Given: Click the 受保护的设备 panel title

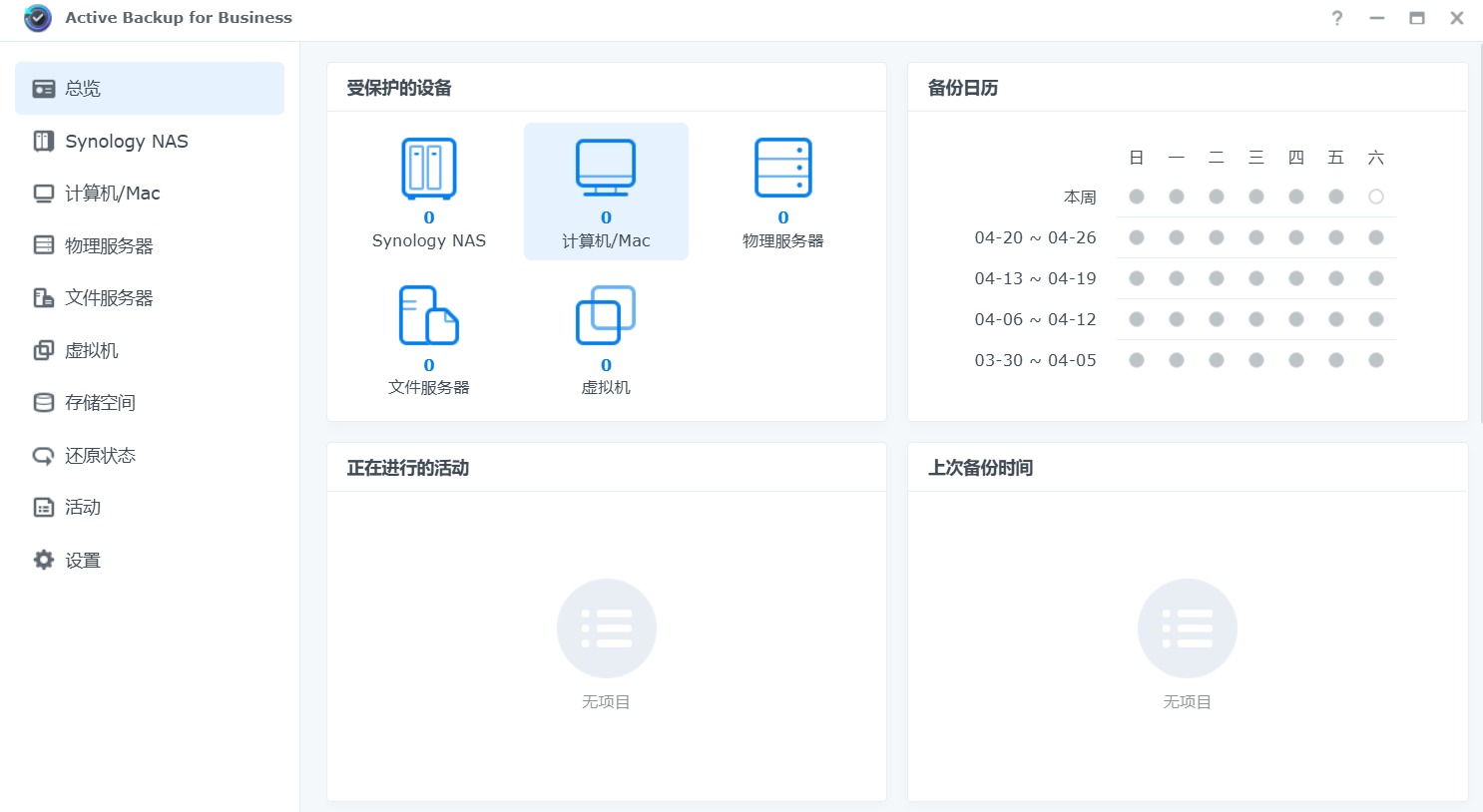Looking at the screenshot, I should pos(399,88).
